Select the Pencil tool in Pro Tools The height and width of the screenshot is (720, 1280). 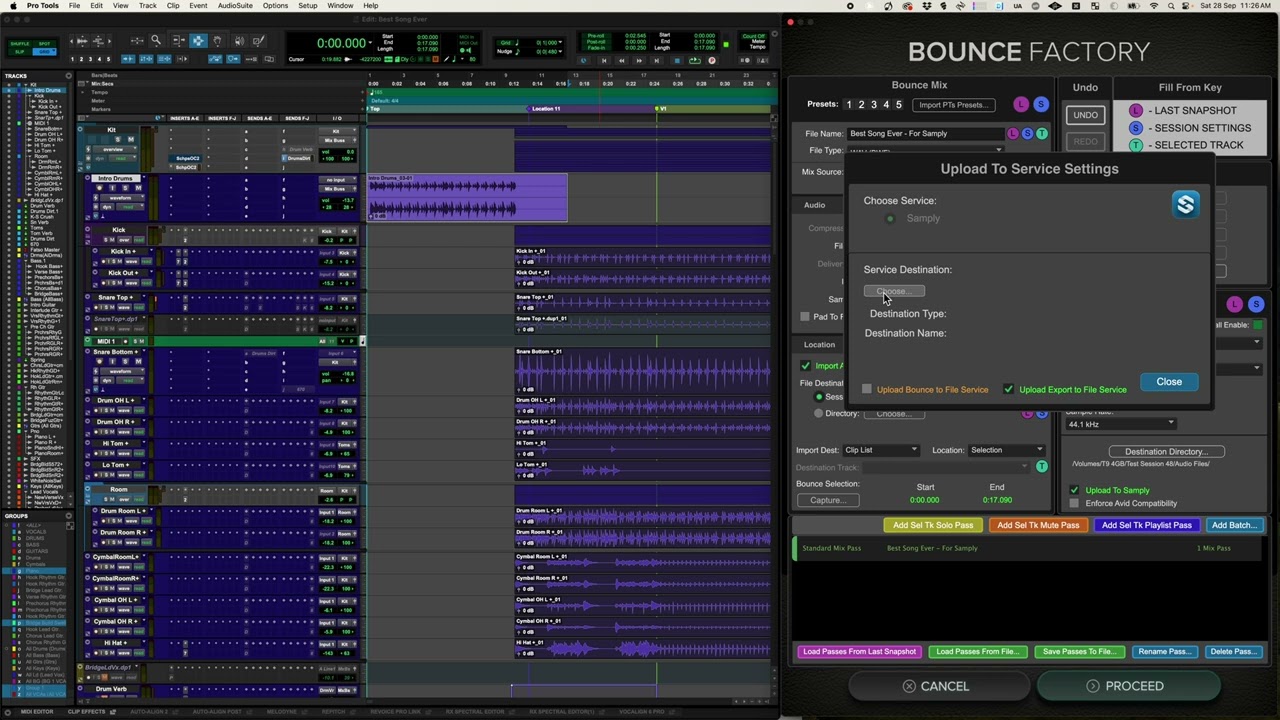(x=260, y=41)
